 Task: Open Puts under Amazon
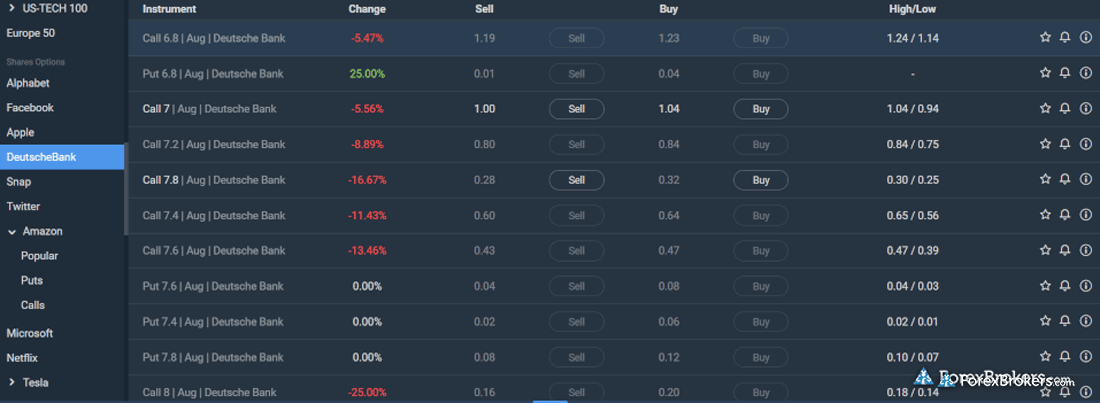pos(32,281)
